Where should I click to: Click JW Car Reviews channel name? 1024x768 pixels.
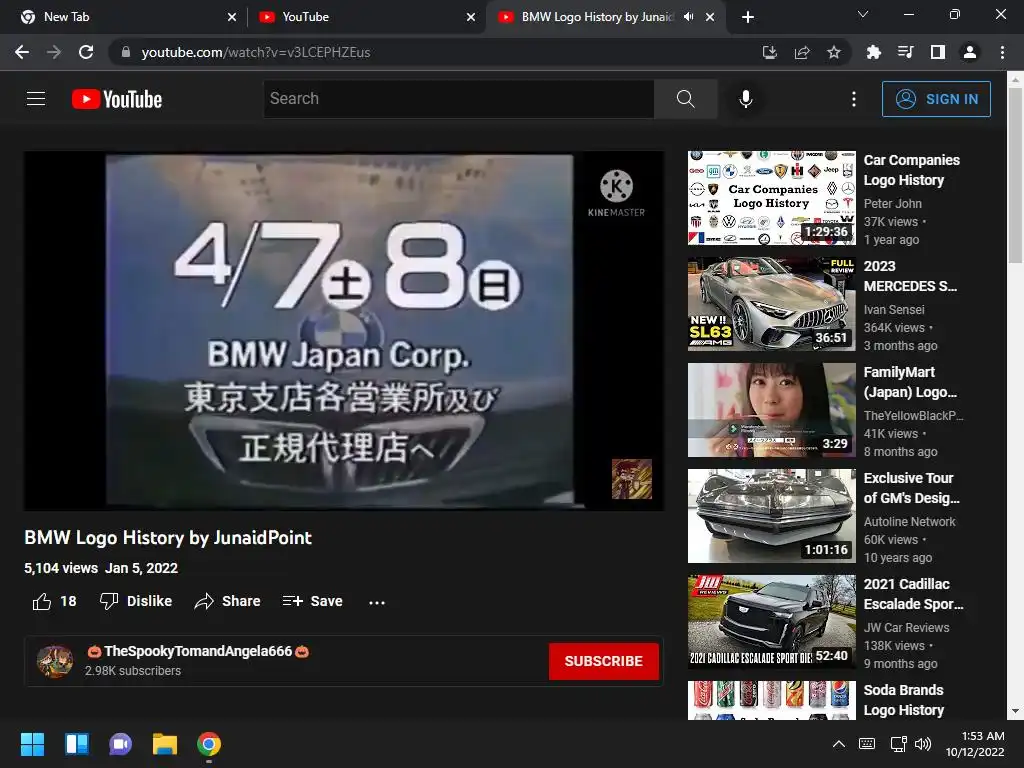(906, 627)
